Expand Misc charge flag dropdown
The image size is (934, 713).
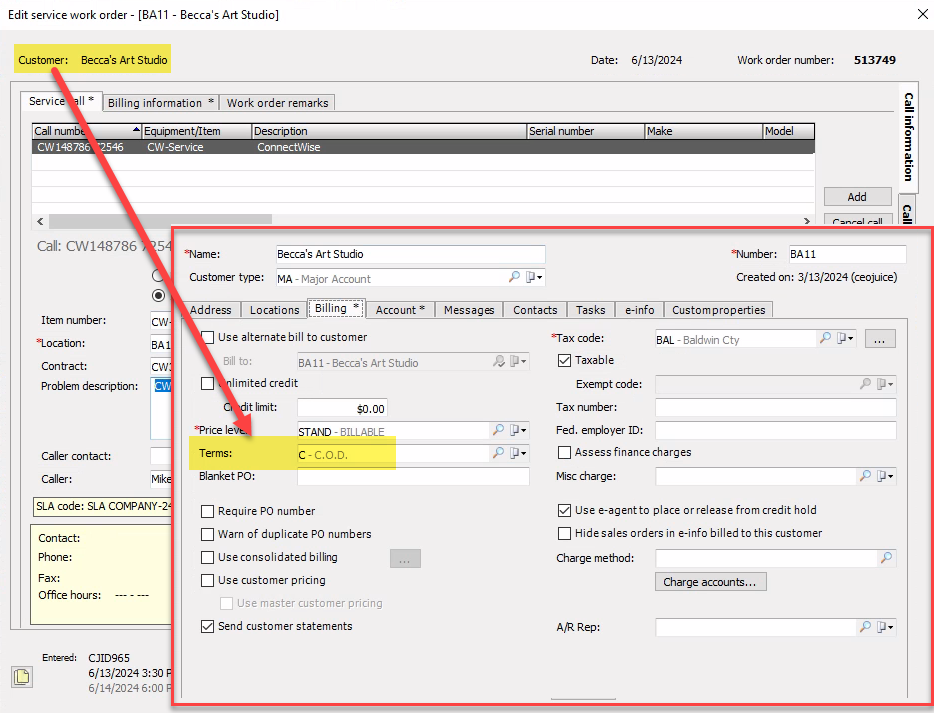tap(885, 476)
